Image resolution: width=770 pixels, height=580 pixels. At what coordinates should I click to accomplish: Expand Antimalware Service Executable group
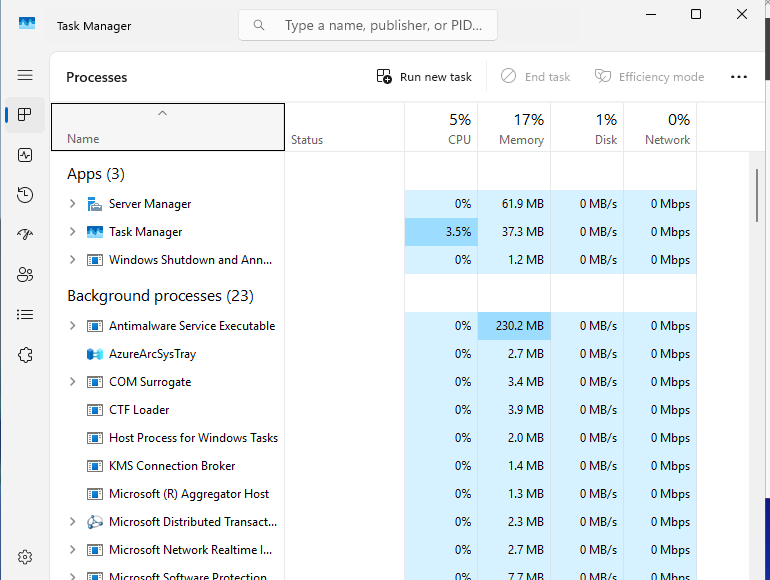point(73,326)
